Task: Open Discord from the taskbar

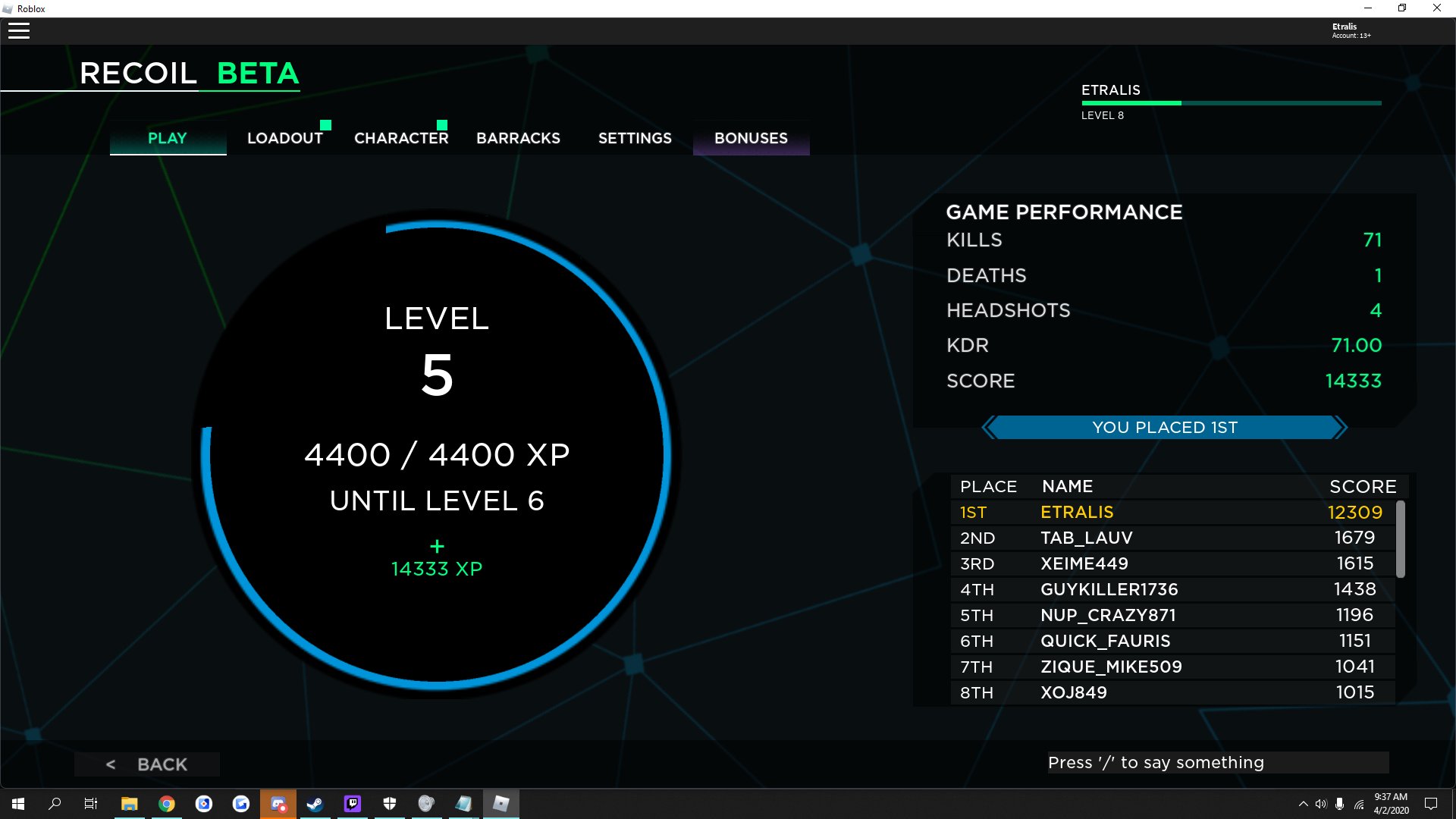Action: [x=278, y=804]
